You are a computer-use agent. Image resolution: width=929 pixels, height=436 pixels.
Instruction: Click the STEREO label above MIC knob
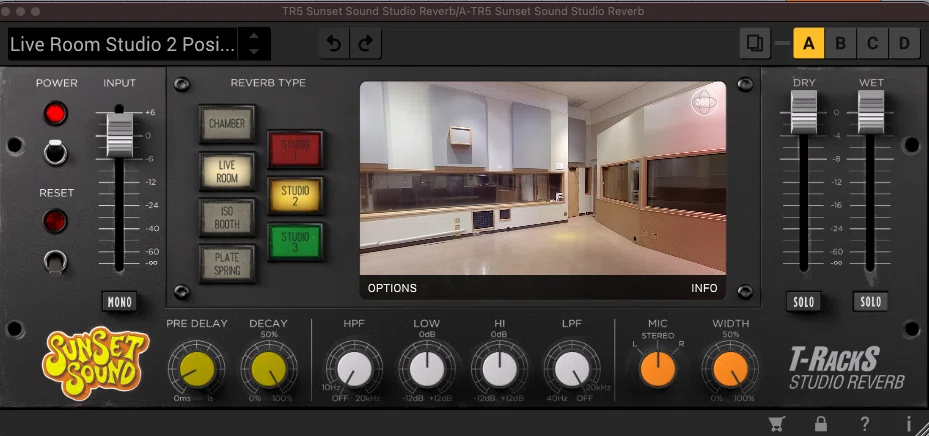pos(658,336)
